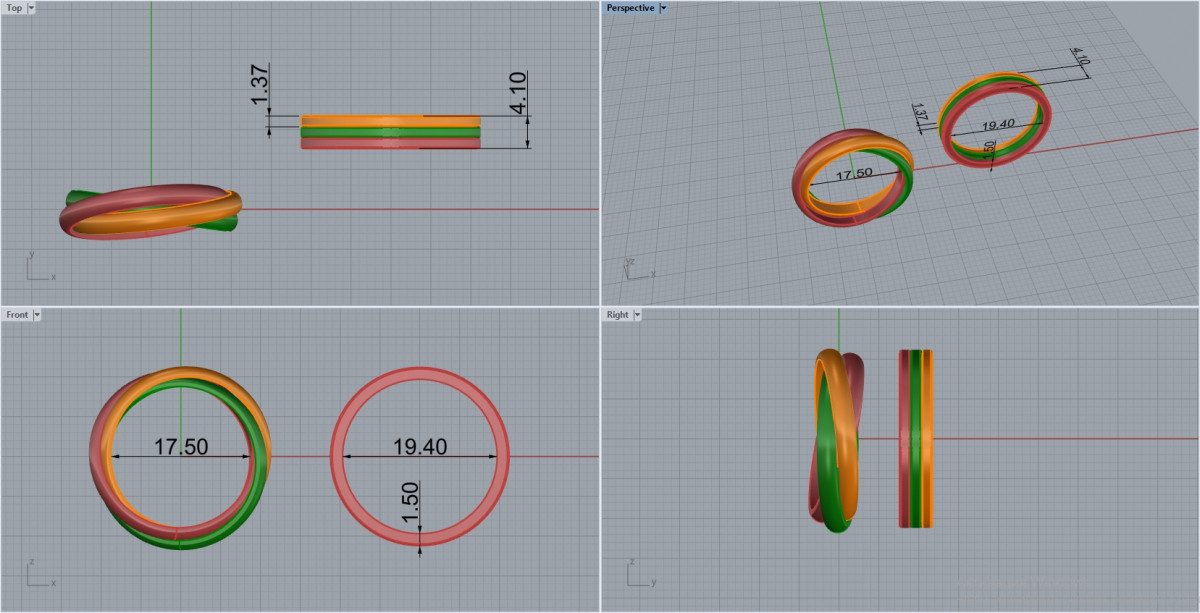Expand the Front viewport dropdown arrow
Image resolution: width=1200 pixels, height=613 pixels.
pyautogui.click(x=37, y=315)
